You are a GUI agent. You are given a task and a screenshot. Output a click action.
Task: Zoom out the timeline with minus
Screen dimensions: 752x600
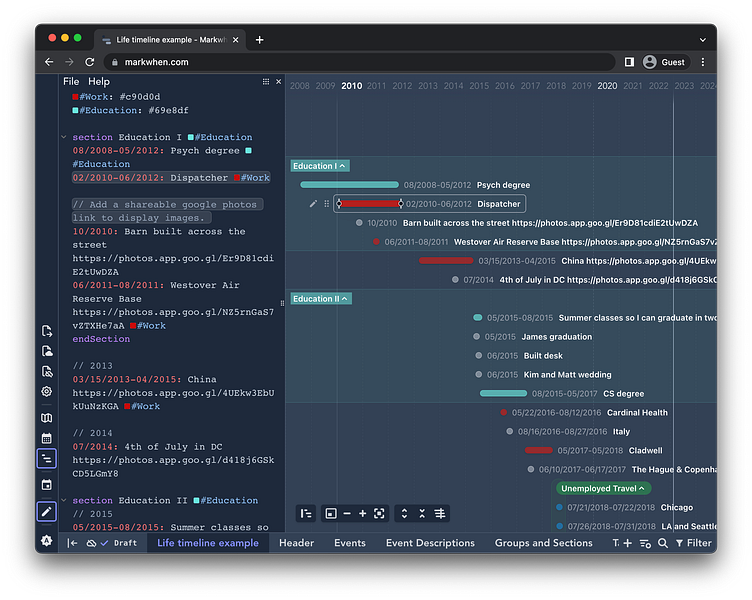(347, 514)
